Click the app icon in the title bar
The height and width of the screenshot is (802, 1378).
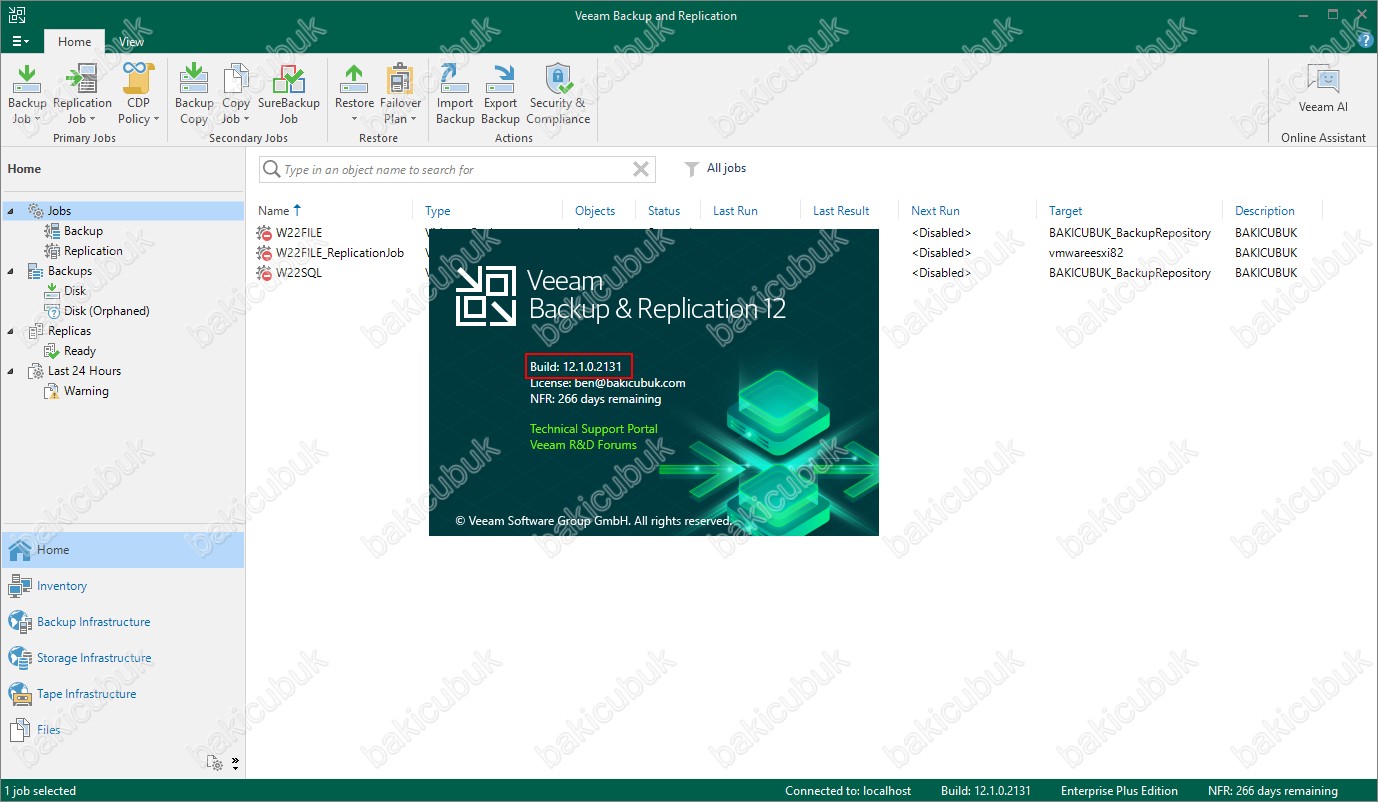(15, 15)
